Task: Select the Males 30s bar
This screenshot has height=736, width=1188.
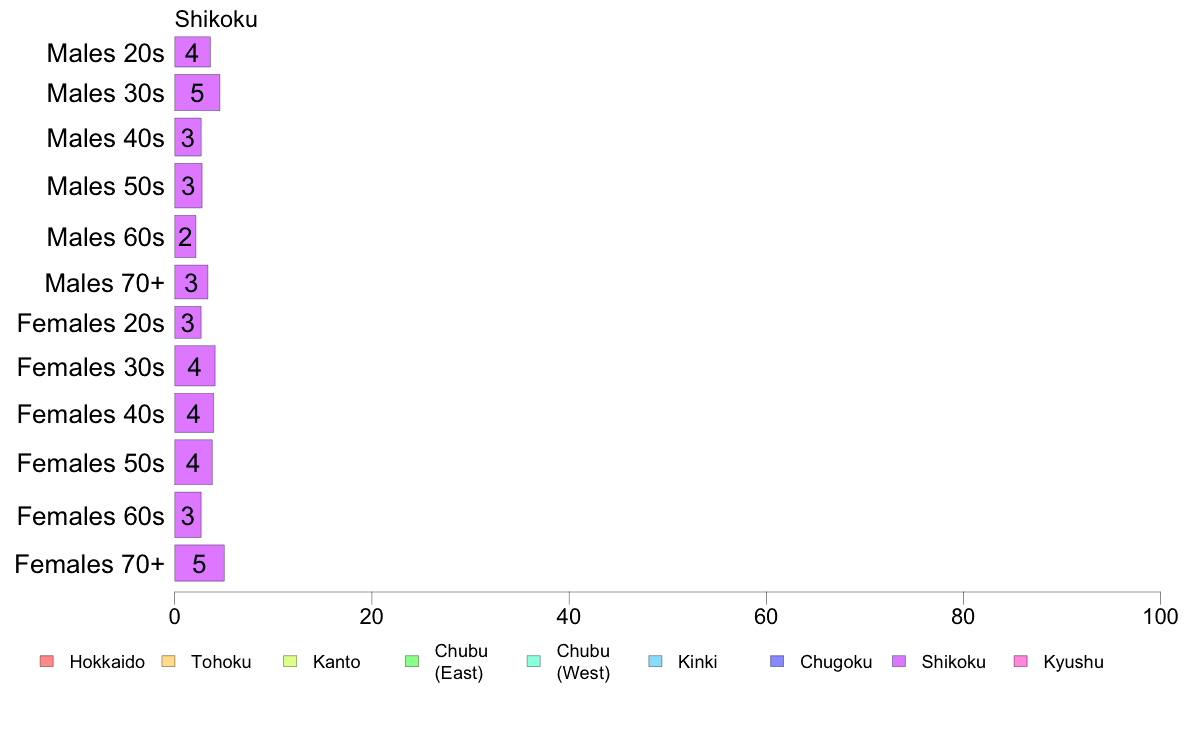Action: click(197, 92)
